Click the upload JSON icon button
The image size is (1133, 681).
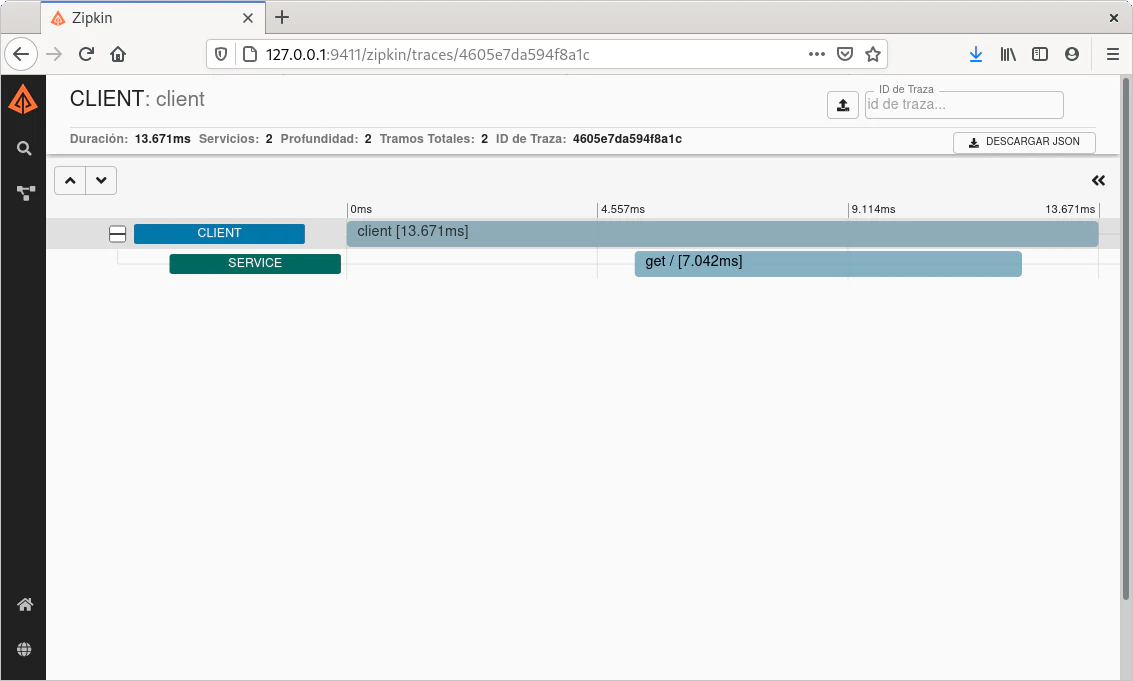842,105
